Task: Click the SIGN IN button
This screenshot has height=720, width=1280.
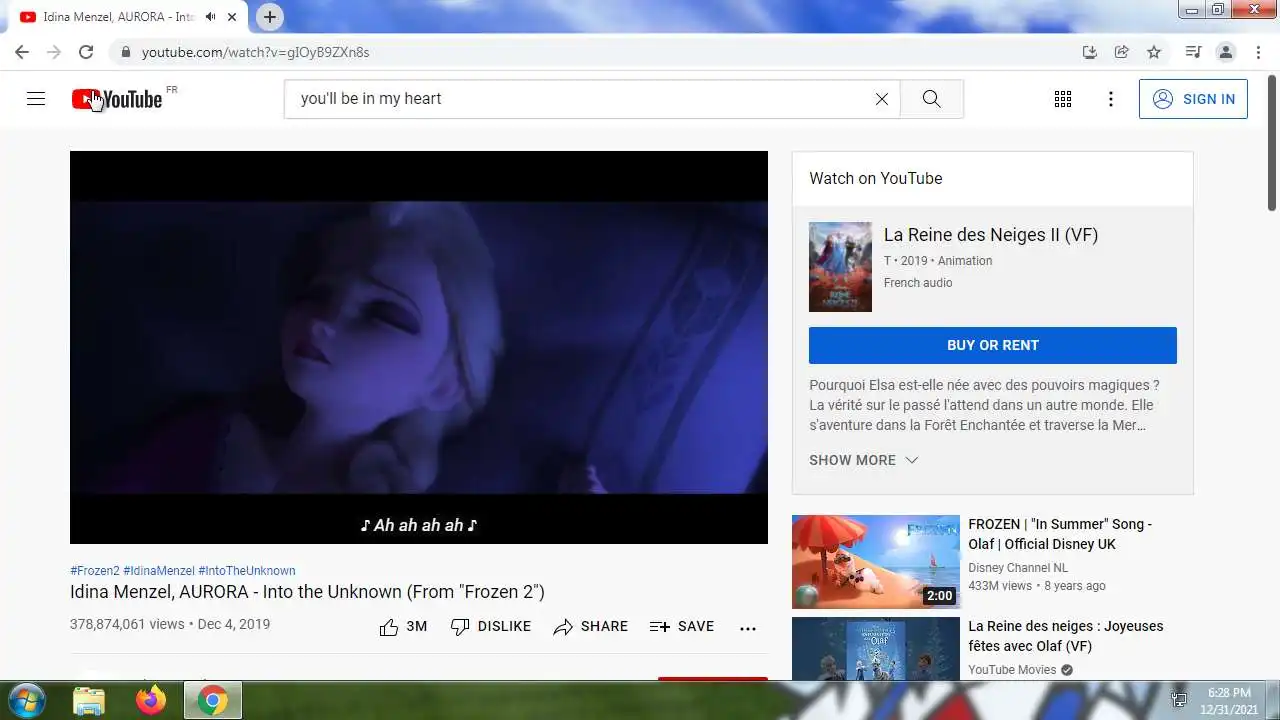Action: coord(1193,99)
